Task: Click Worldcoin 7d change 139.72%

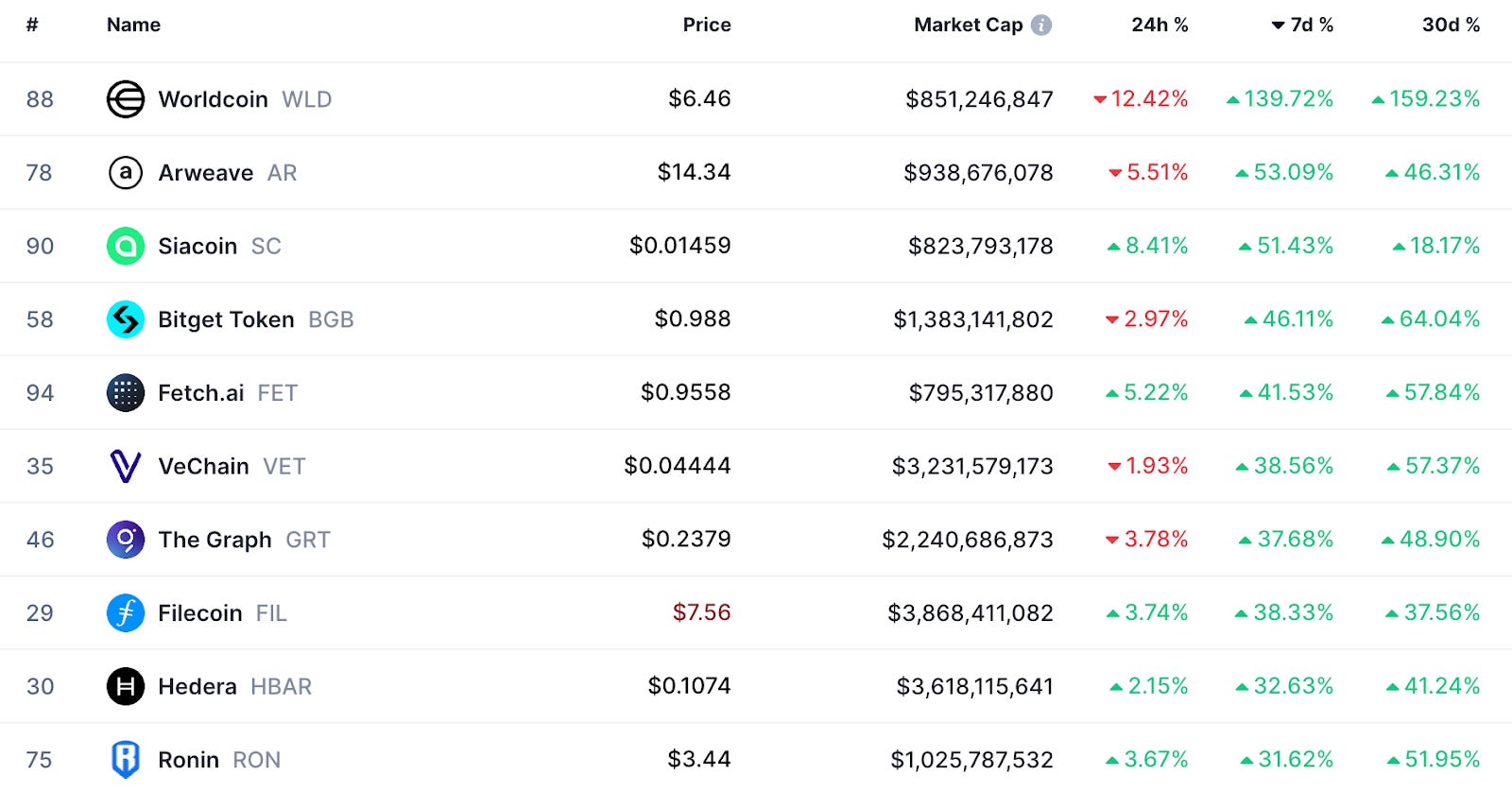Action: [1280, 98]
